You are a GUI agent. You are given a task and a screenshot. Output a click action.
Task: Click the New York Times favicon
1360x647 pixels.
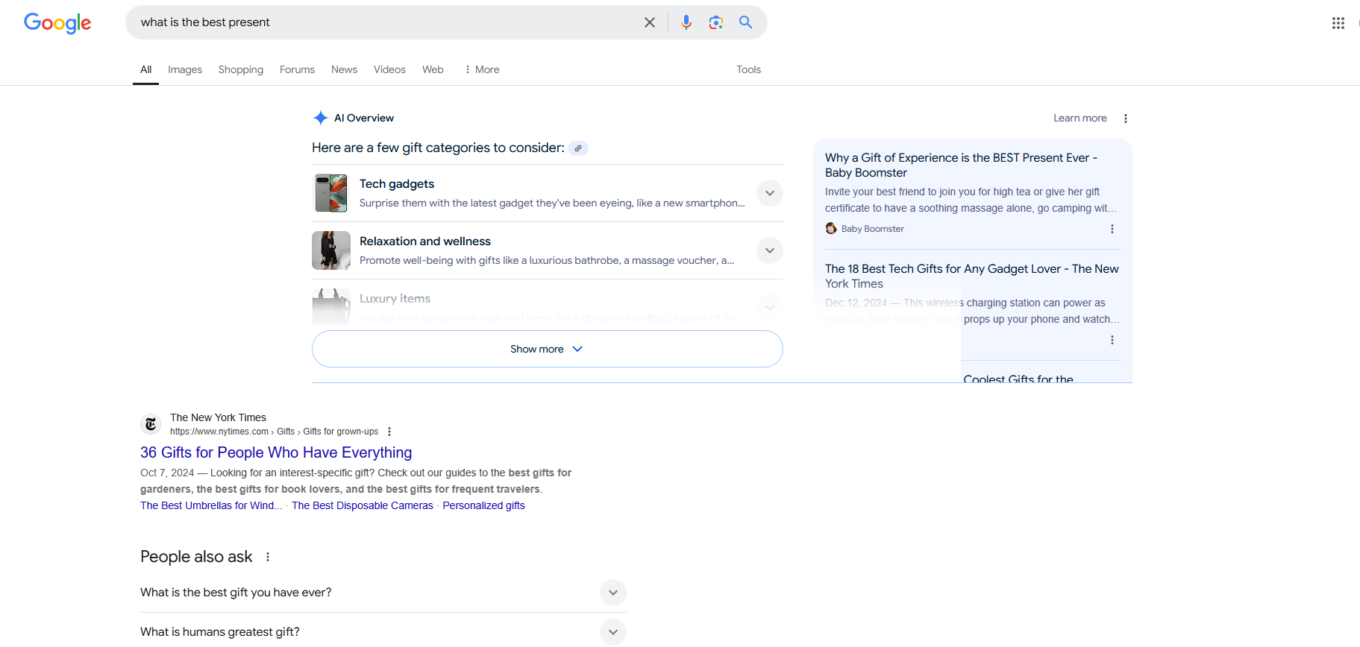pos(150,424)
